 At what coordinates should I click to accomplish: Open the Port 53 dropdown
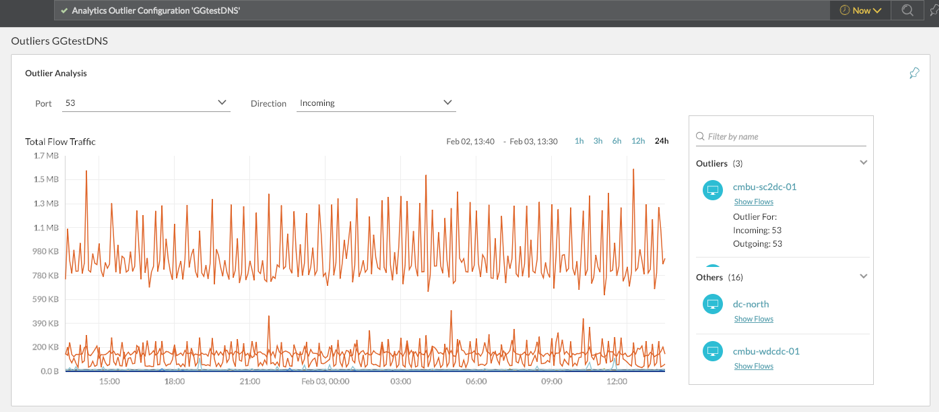[x=146, y=103]
